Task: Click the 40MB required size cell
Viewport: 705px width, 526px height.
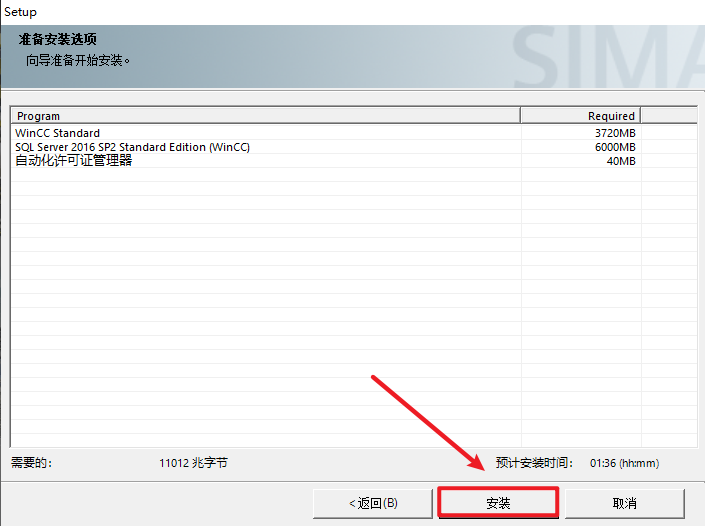Action: [620, 161]
